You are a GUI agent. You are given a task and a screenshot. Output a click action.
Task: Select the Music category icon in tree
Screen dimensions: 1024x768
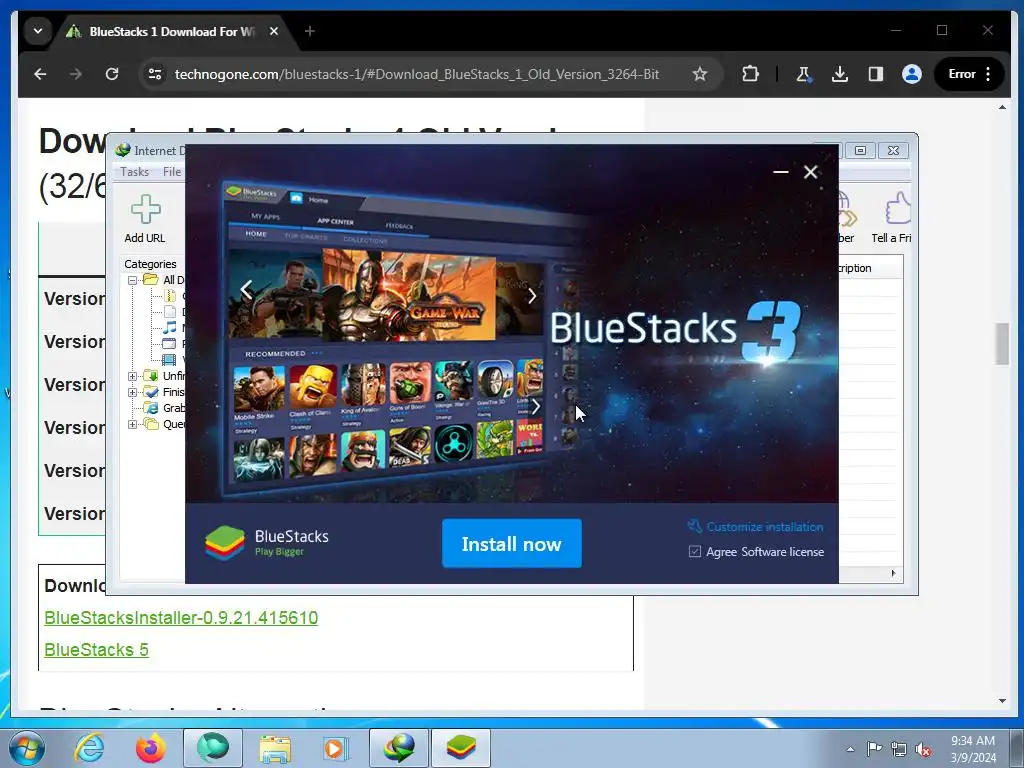pos(170,328)
